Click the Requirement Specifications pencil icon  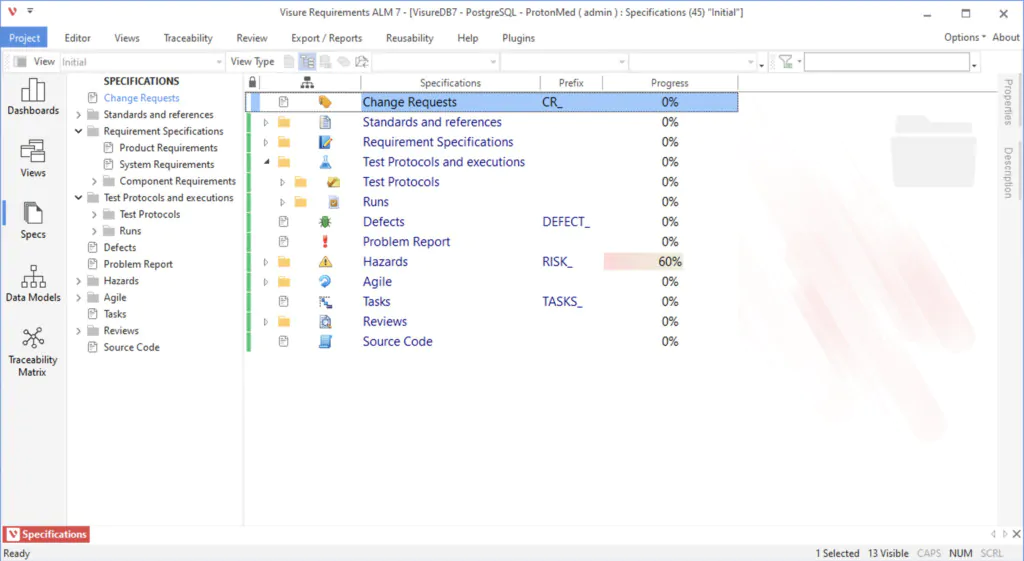[325, 142]
